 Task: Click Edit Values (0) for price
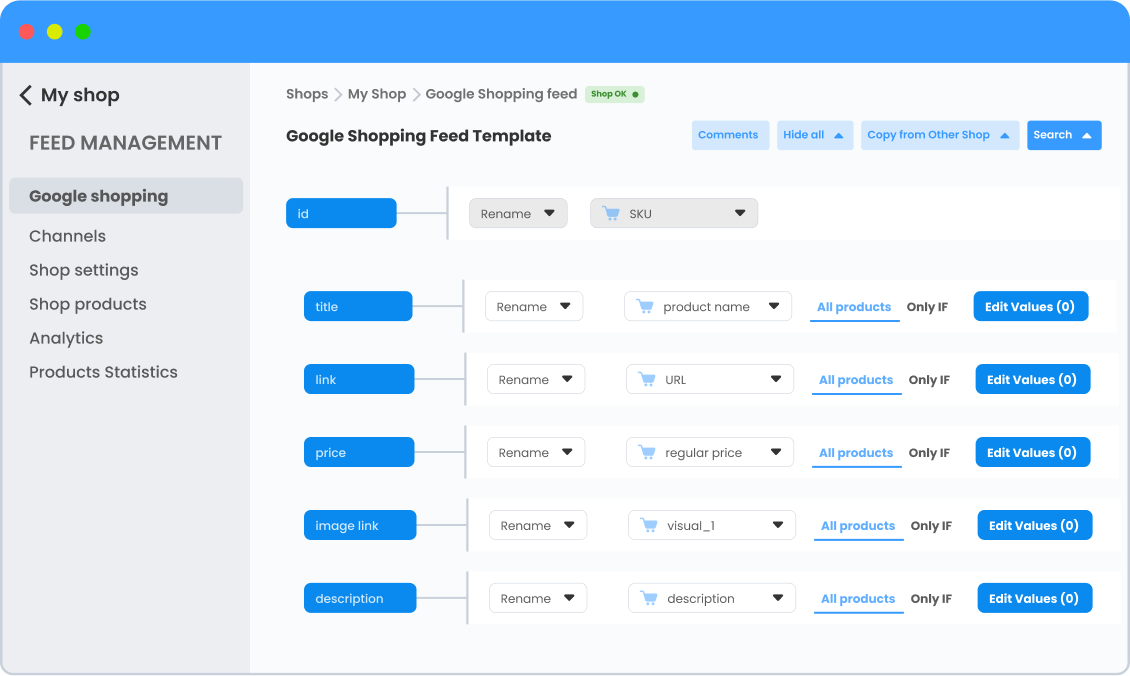tap(1033, 452)
